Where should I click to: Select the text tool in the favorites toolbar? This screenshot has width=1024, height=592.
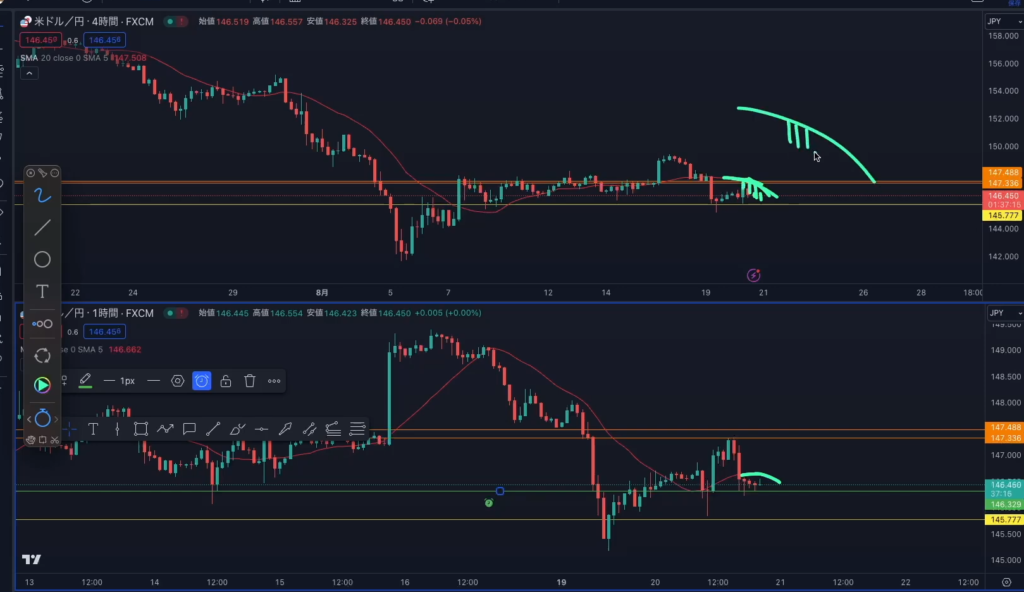point(93,429)
